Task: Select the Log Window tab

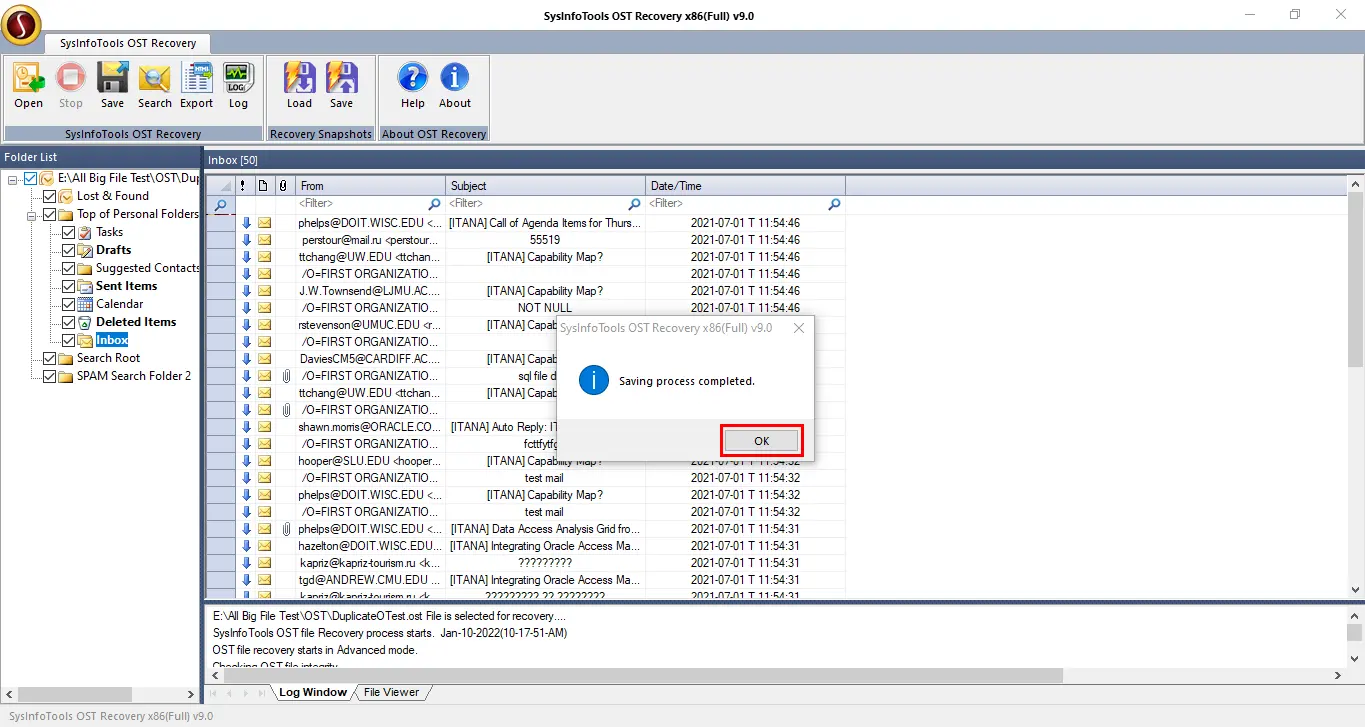Action: tap(312, 692)
